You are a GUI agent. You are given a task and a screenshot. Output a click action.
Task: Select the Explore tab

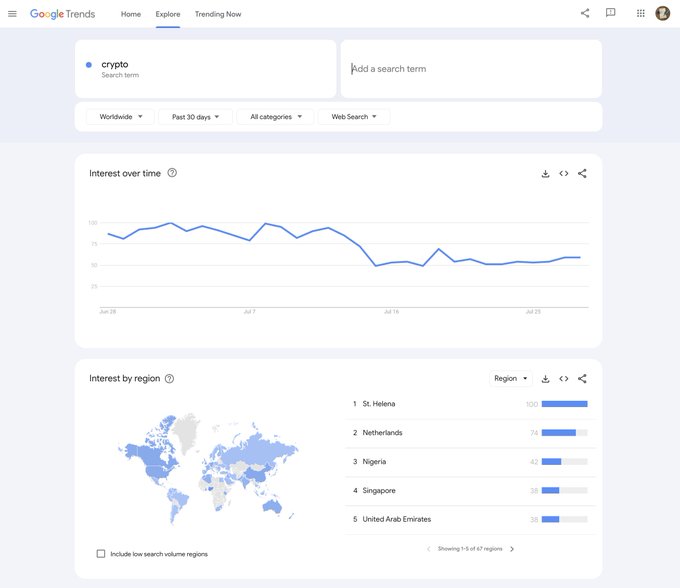tap(168, 14)
